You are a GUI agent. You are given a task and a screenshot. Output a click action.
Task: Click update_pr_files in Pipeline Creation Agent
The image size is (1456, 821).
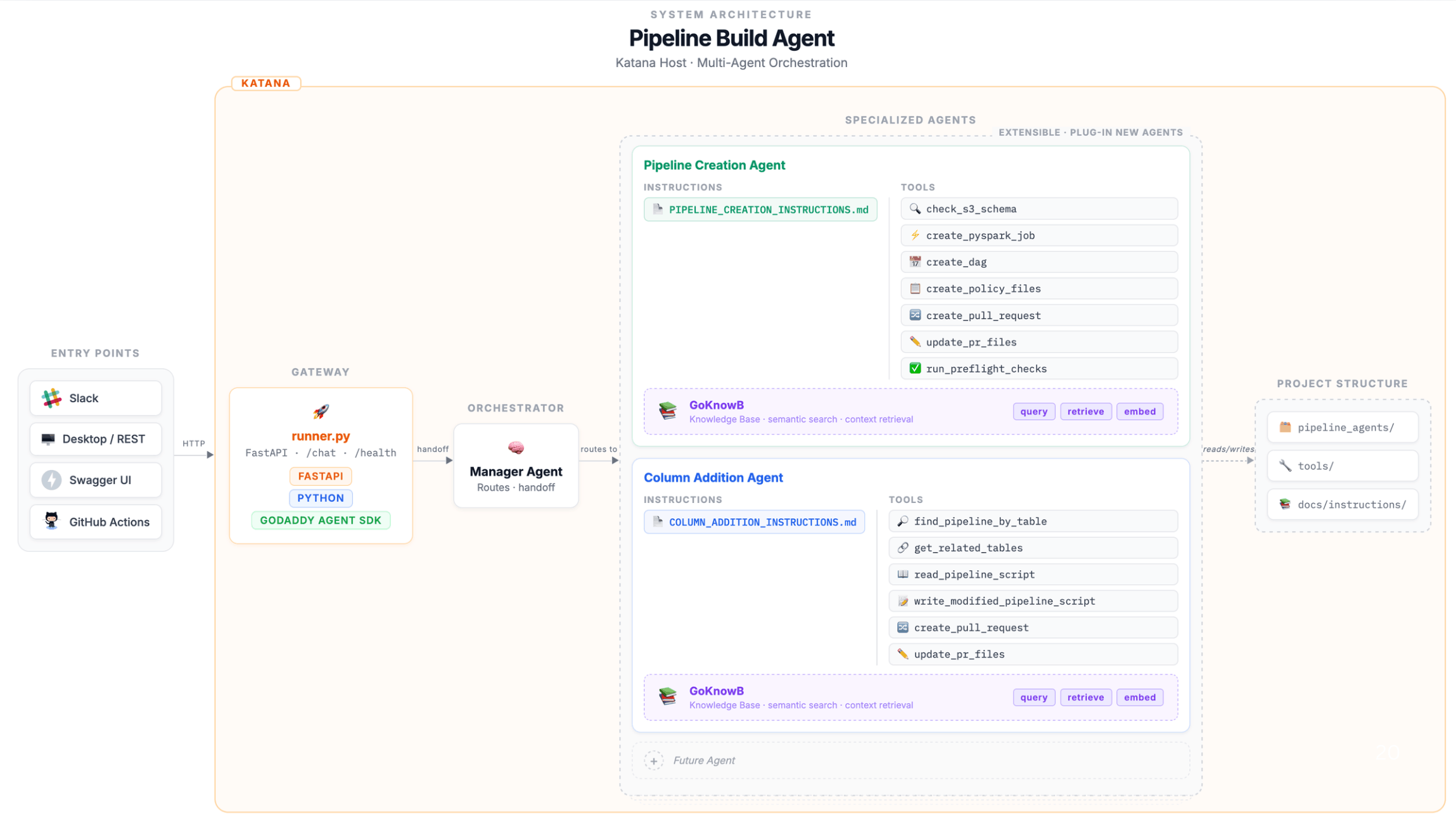(1039, 341)
